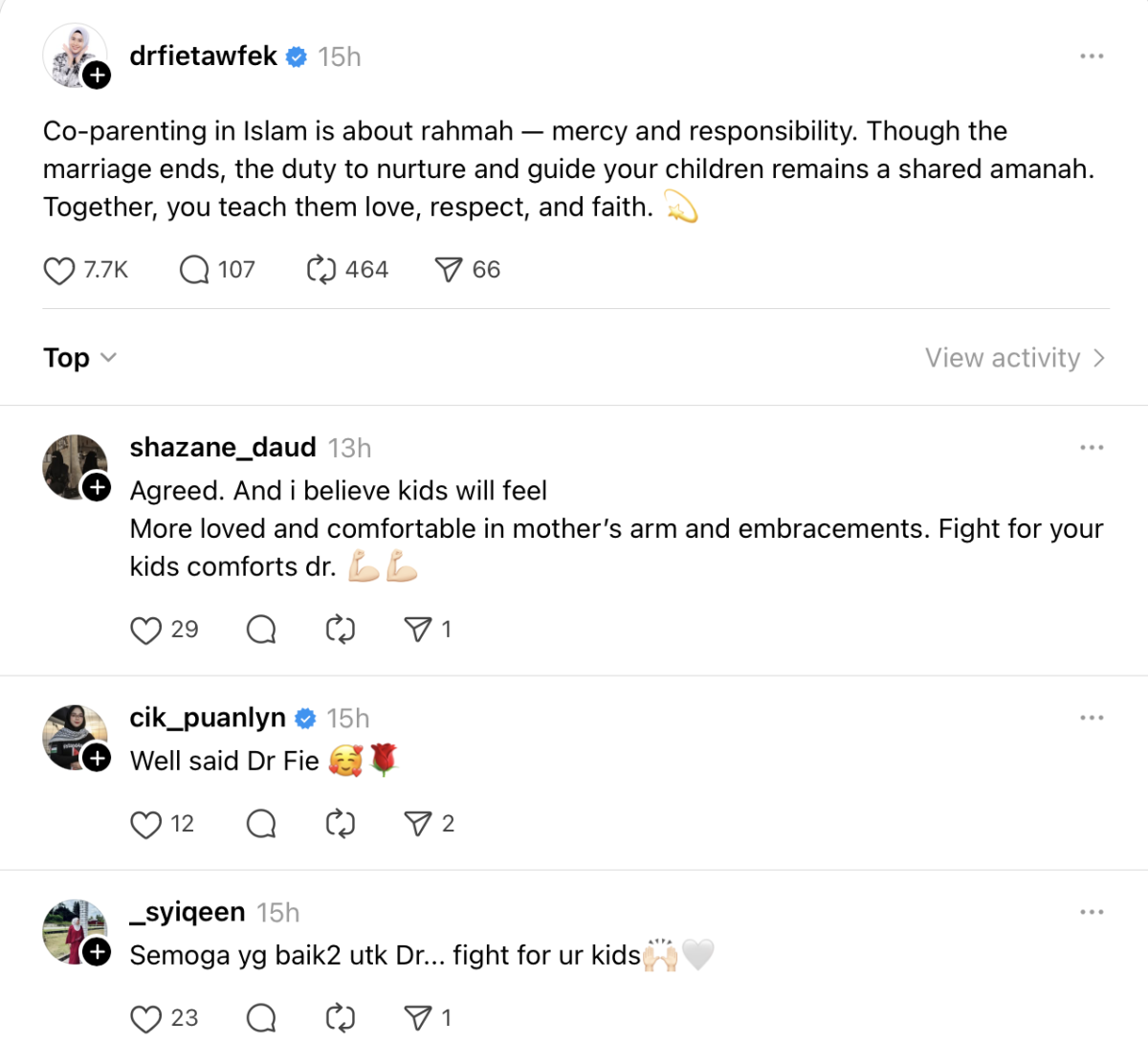Image resolution: width=1148 pixels, height=1043 pixels.
Task: Open more options on cik_puanlyn's reply
Action: click(x=1092, y=718)
